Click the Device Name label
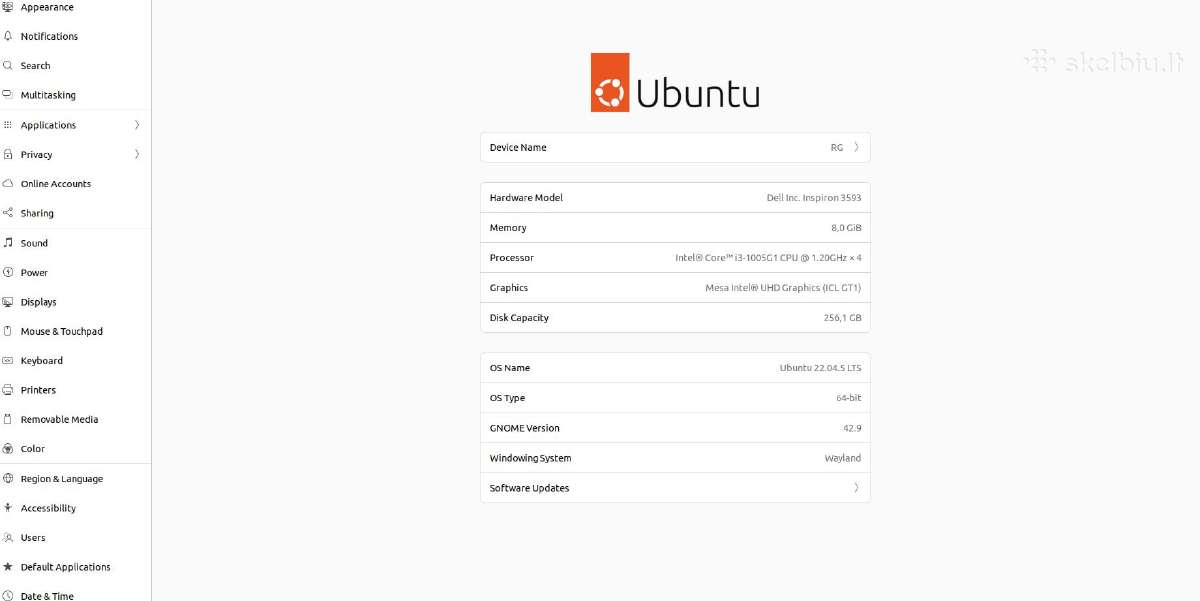This screenshot has height=601, width=1200. (518, 147)
